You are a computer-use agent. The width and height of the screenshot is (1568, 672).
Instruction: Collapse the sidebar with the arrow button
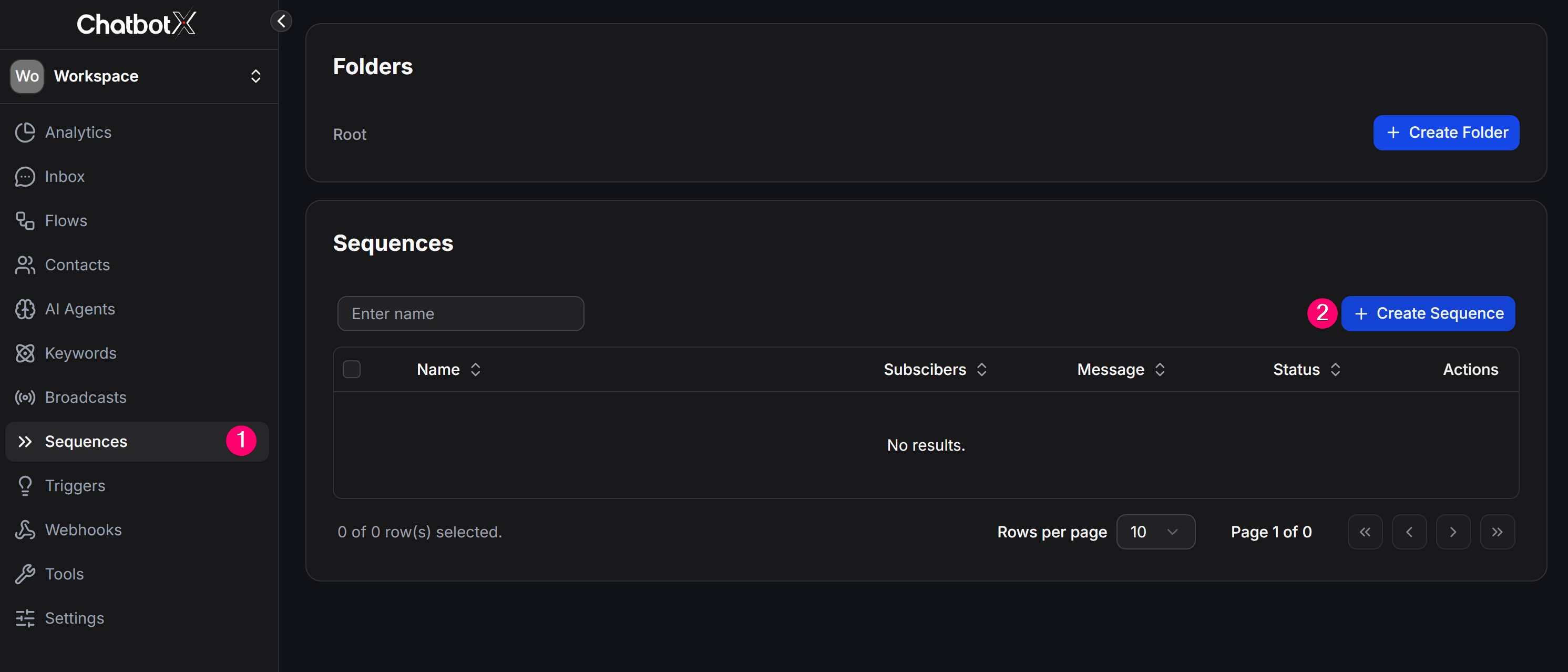[281, 22]
